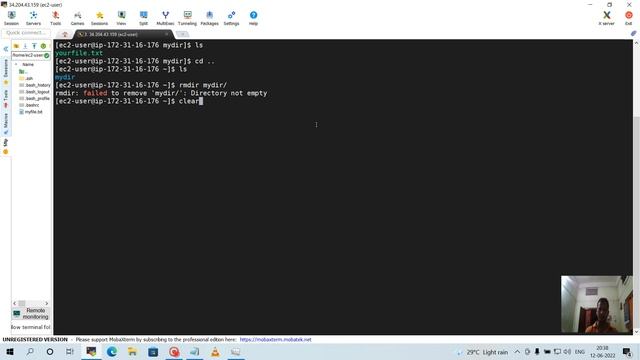Close the ec2-user session tab

[167, 34]
